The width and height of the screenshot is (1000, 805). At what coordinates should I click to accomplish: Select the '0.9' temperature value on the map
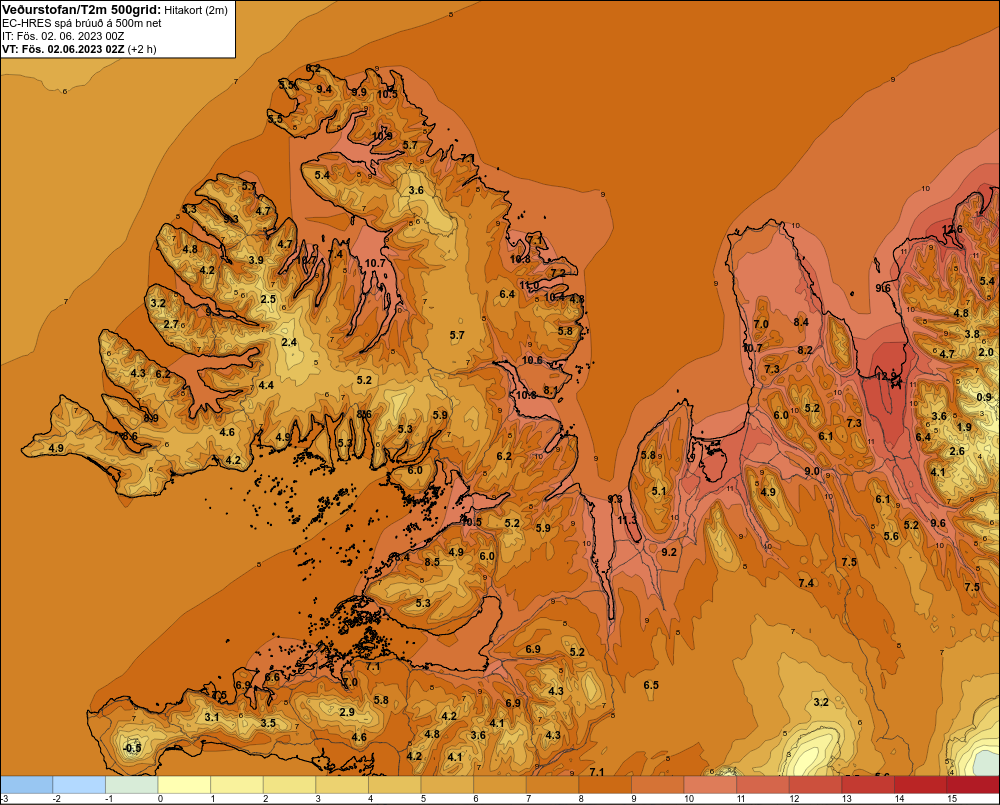point(984,397)
